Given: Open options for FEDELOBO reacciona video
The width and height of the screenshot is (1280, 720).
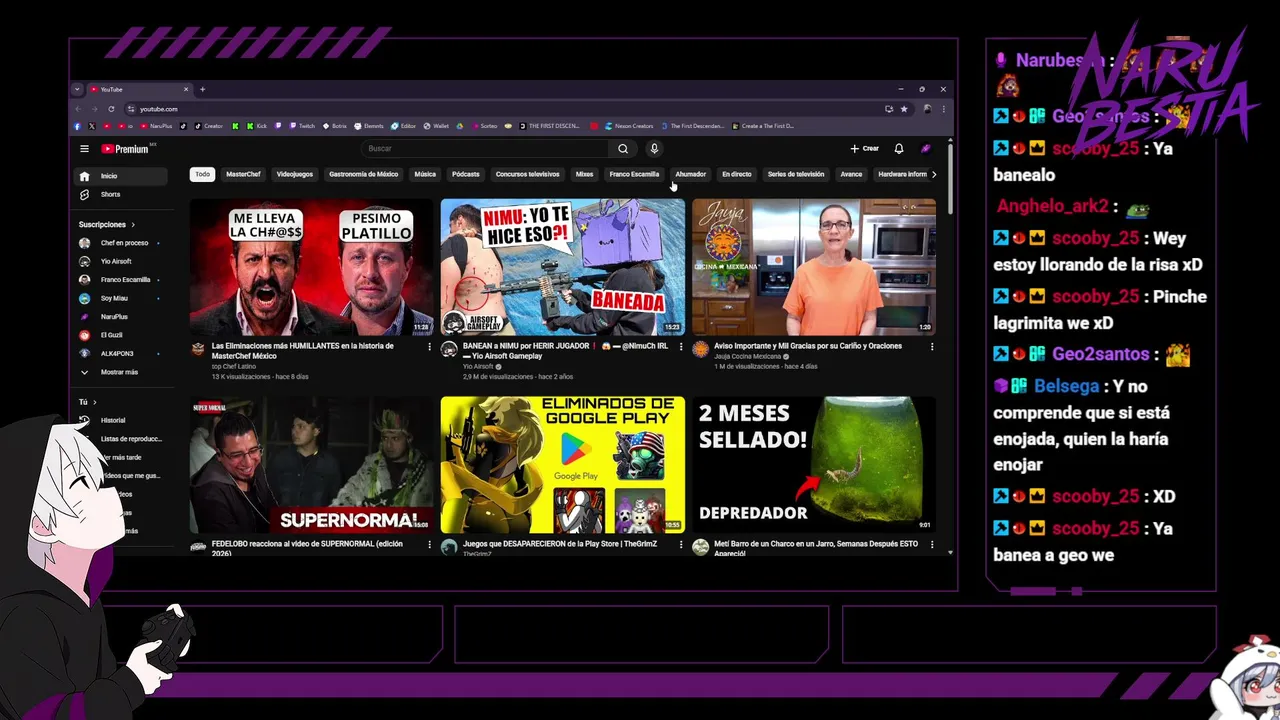Looking at the screenshot, I should click(430, 545).
